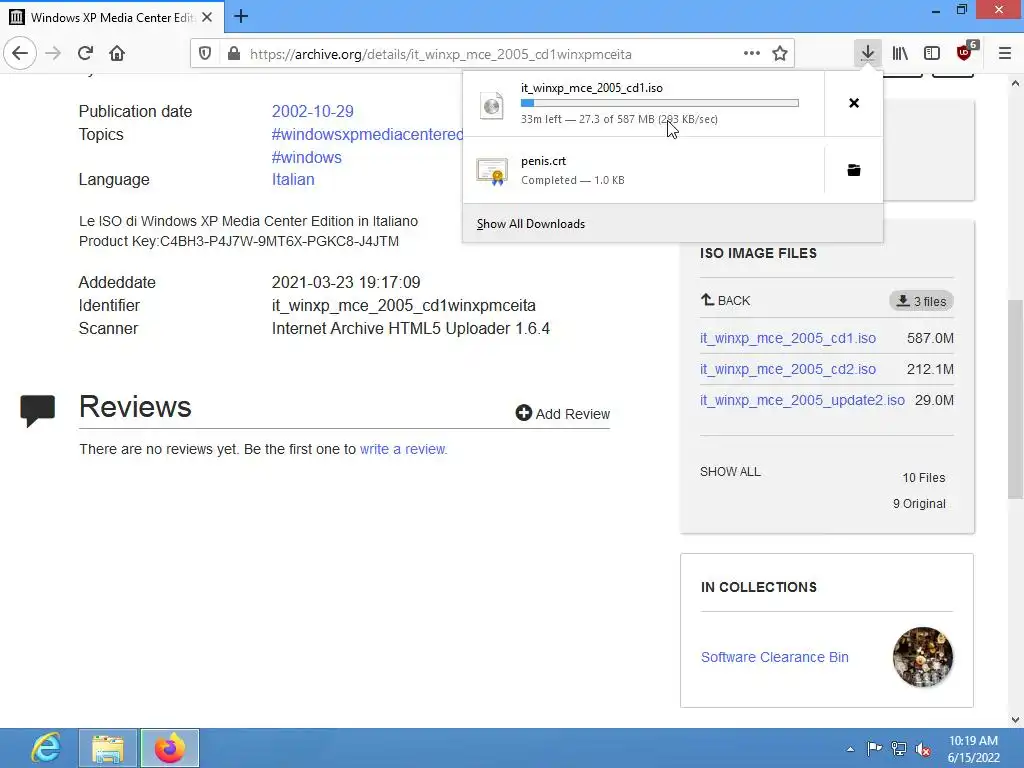
Task: Click the write a review link
Action: click(402, 449)
